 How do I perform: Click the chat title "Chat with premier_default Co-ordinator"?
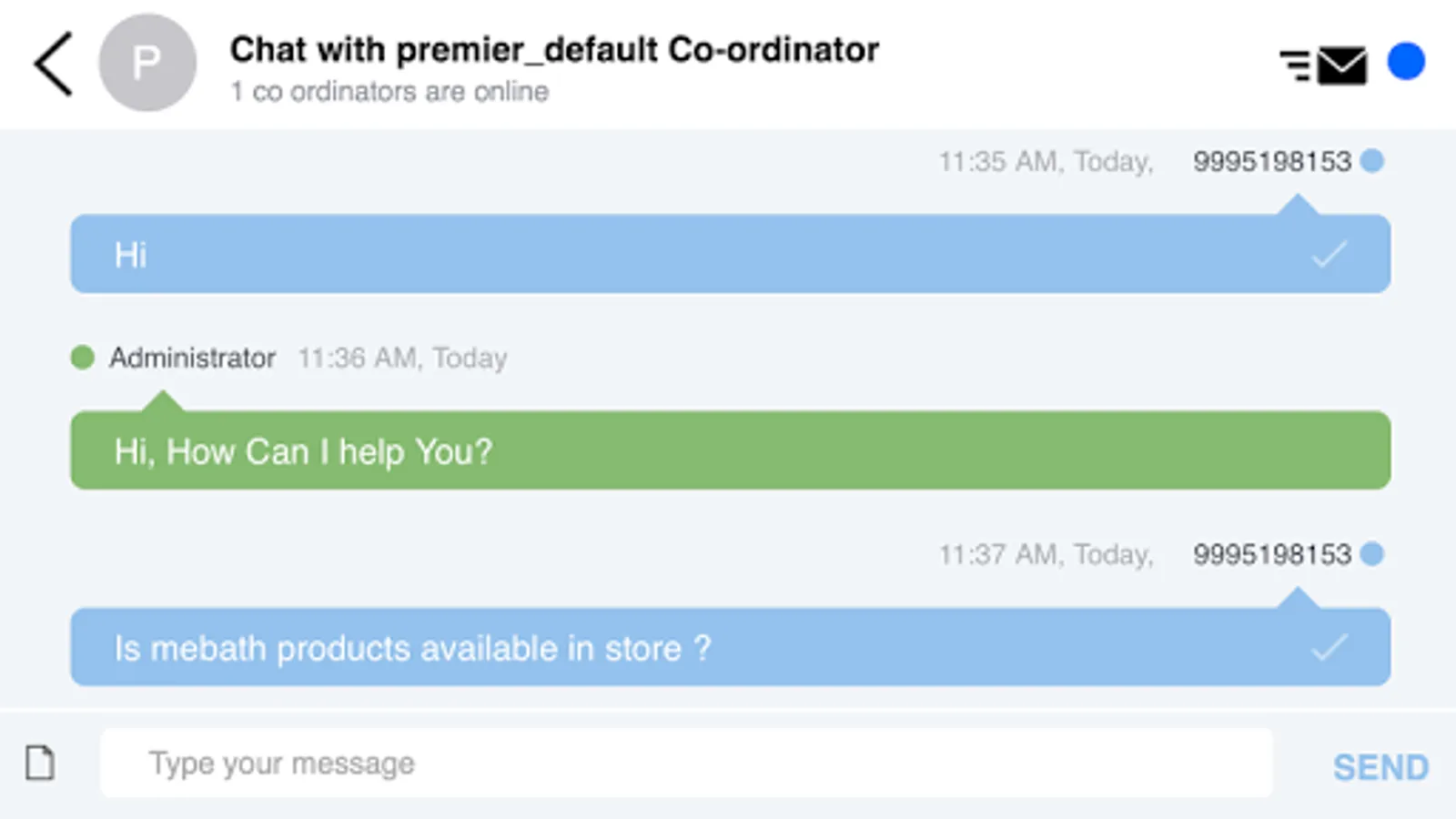tap(554, 49)
